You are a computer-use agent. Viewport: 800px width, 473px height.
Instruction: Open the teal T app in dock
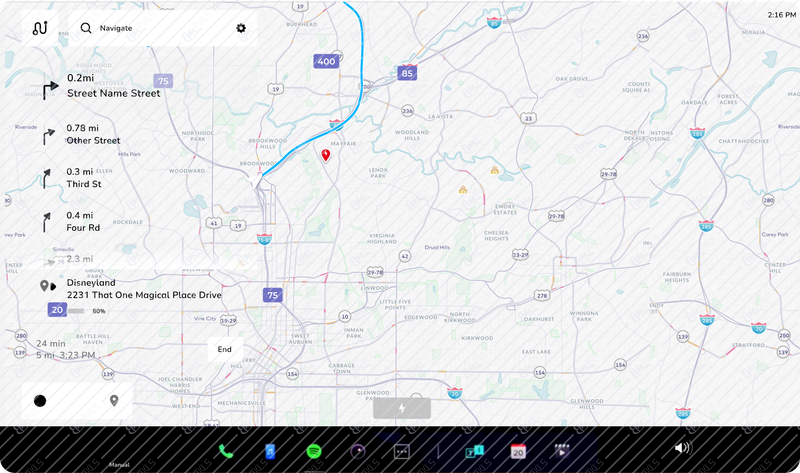point(474,452)
